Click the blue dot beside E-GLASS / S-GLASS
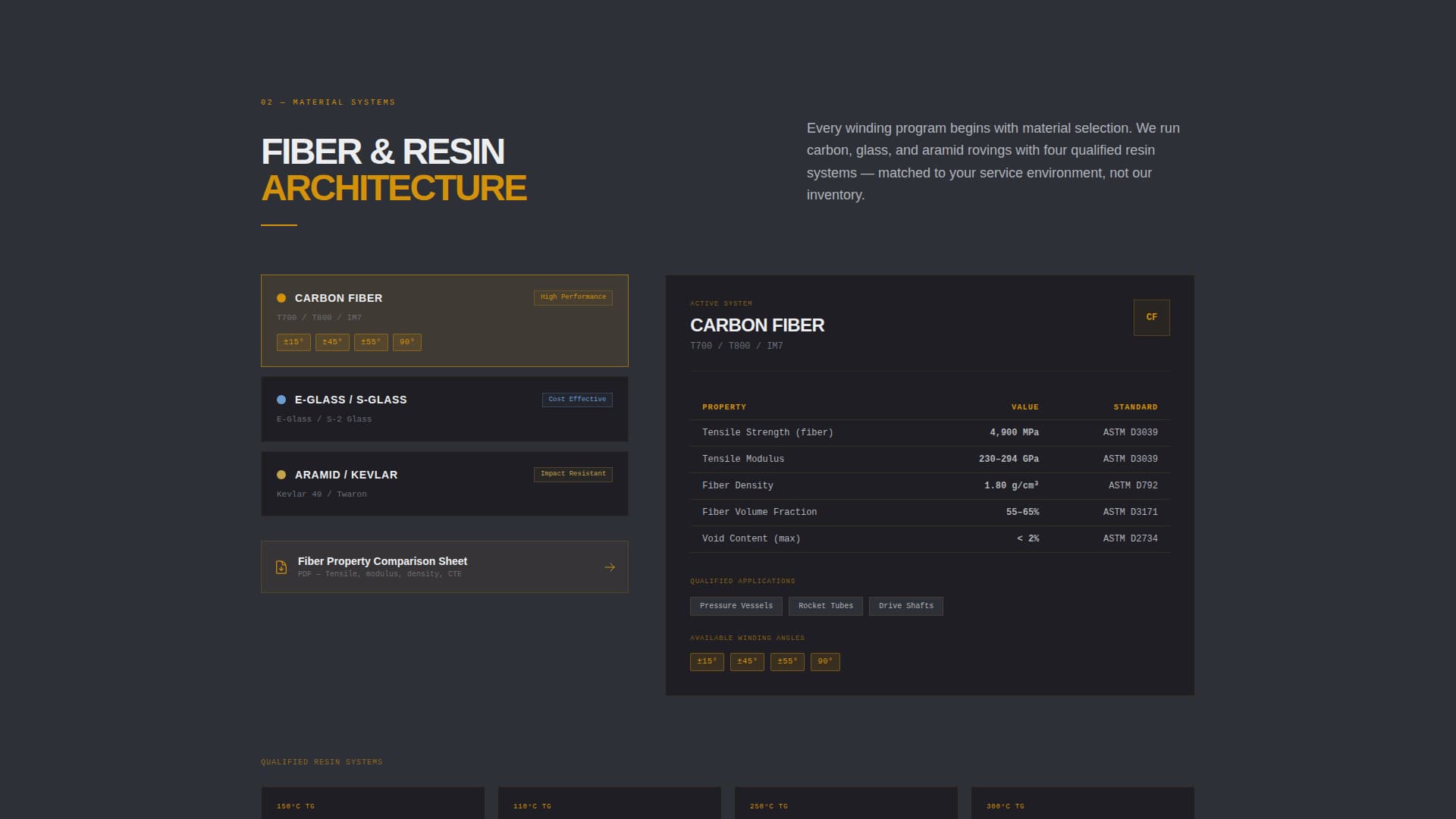This screenshot has height=819, width=1456. click(x=281, y=399)
